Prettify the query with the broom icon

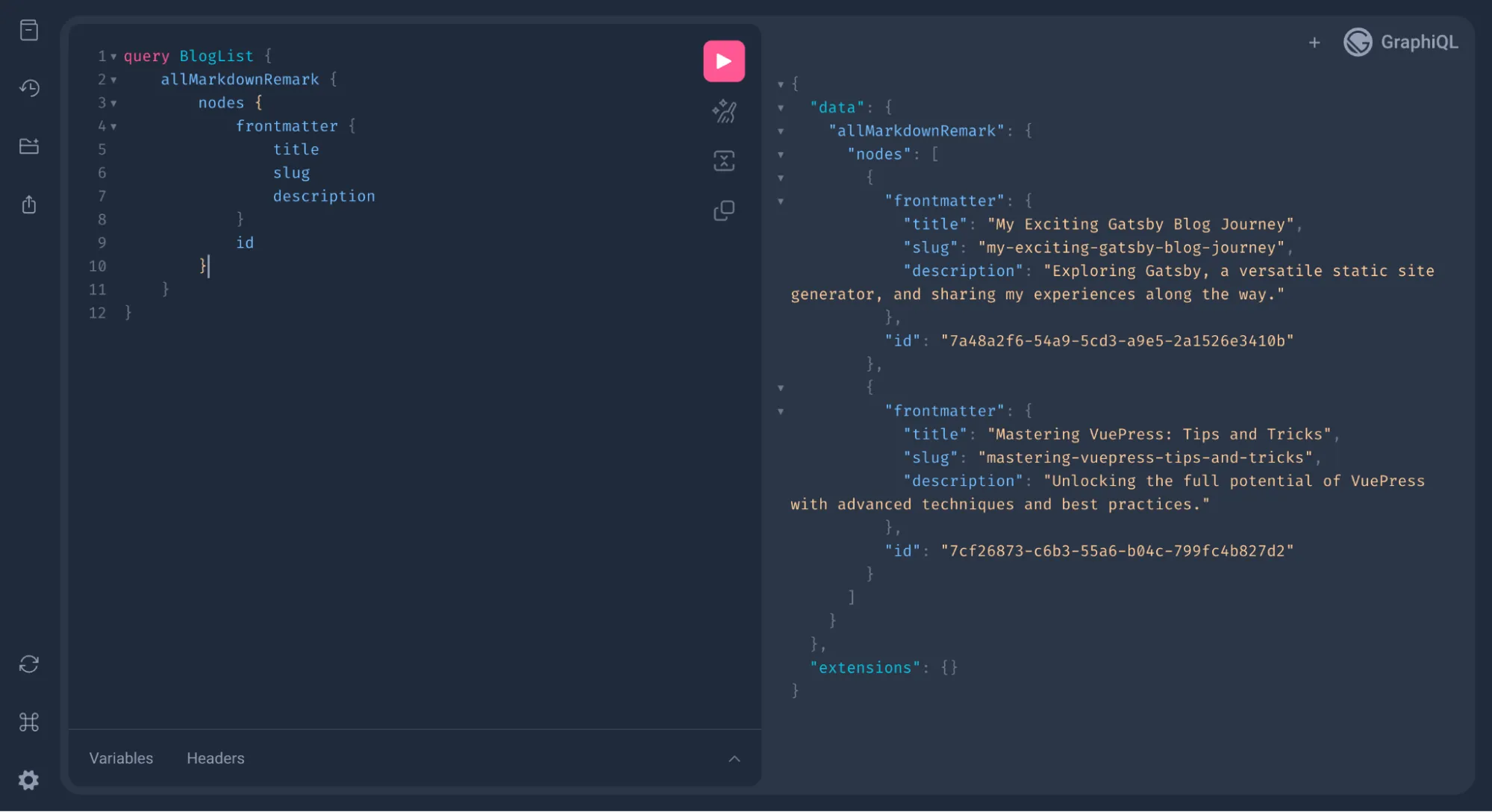tap(723, 110)
